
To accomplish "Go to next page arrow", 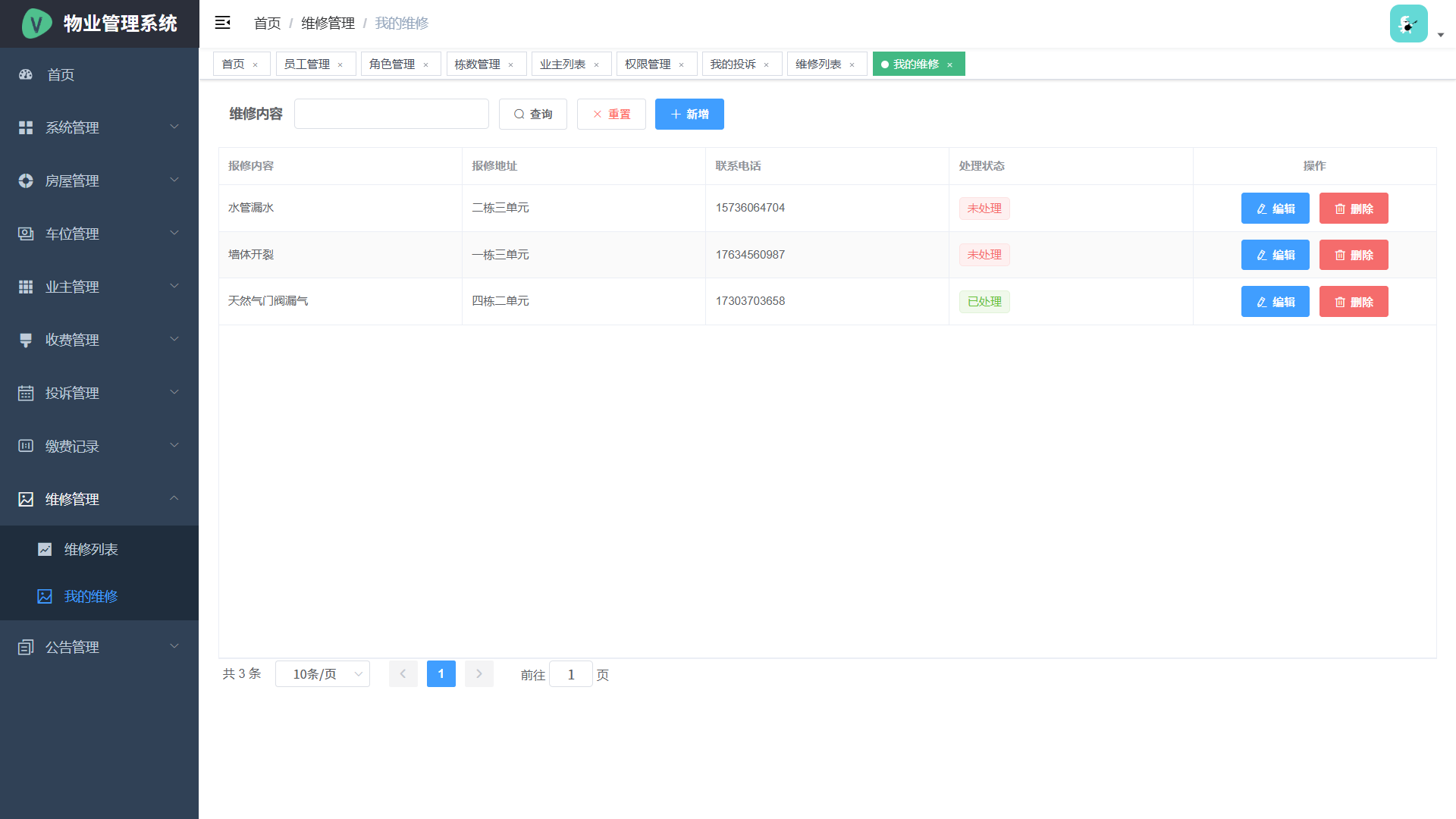I will [x=479, y=674].
